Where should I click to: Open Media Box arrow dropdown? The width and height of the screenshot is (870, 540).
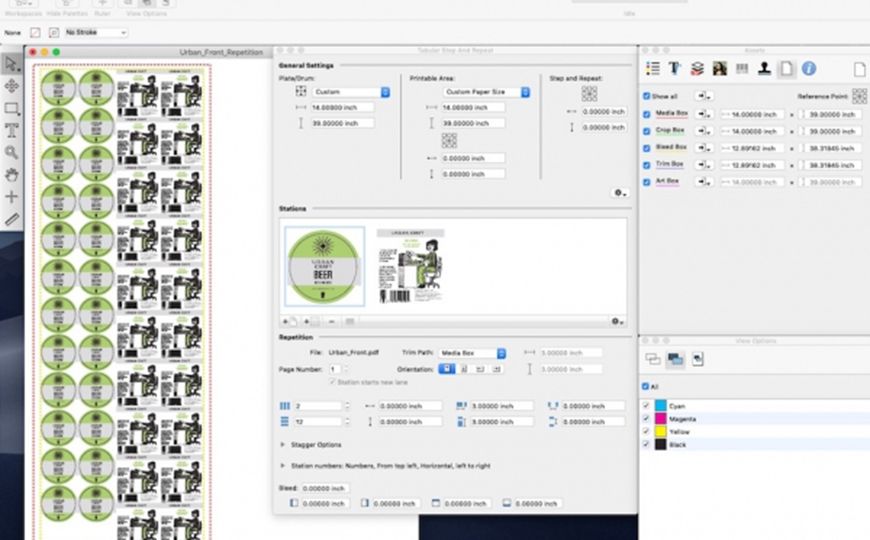click(x=704, y=114)
